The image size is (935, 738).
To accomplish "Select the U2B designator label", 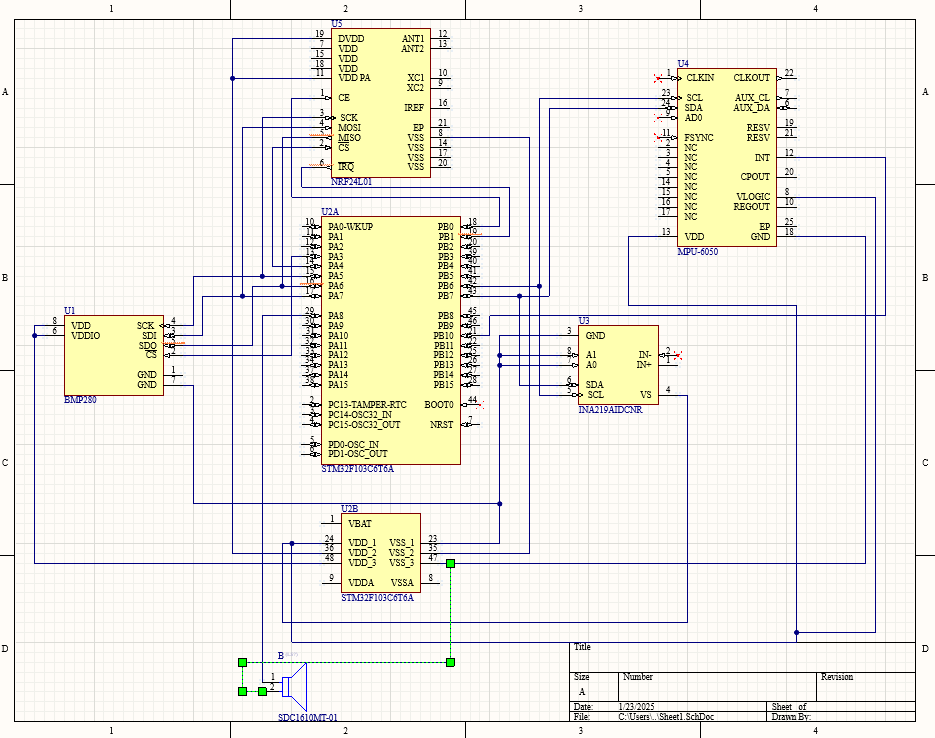I will click(x=349, y=509).
